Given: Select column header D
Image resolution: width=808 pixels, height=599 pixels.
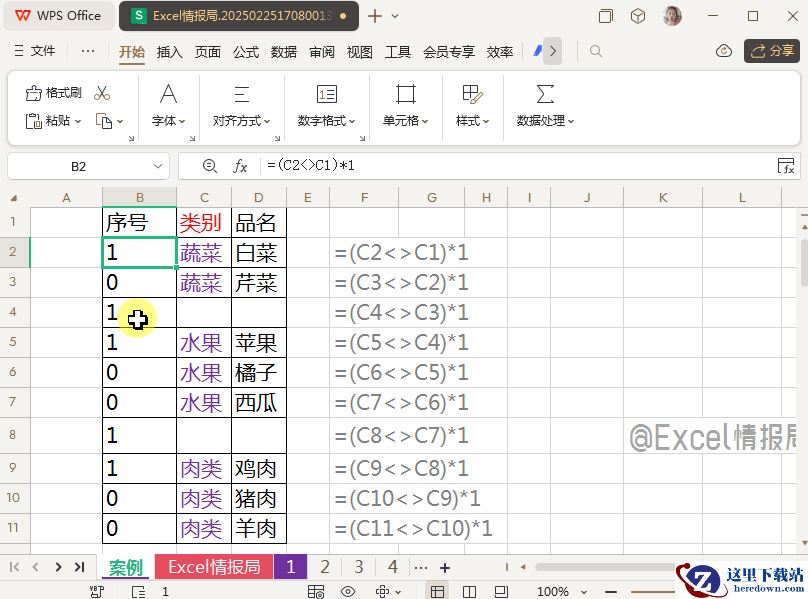Looking at the screenshot, I should click(x=259, y=198).
